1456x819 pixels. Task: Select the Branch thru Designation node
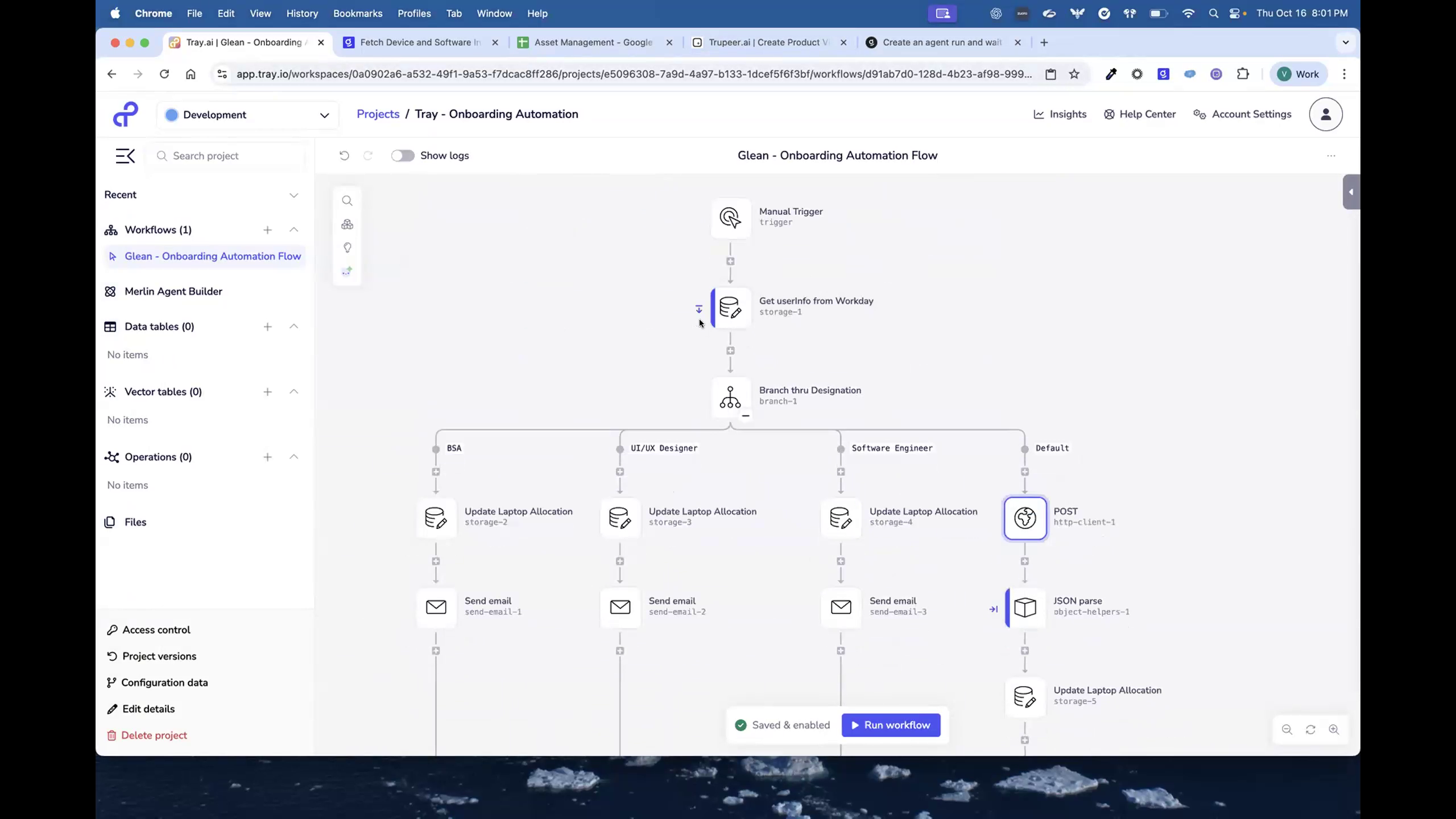click(730, 397)
